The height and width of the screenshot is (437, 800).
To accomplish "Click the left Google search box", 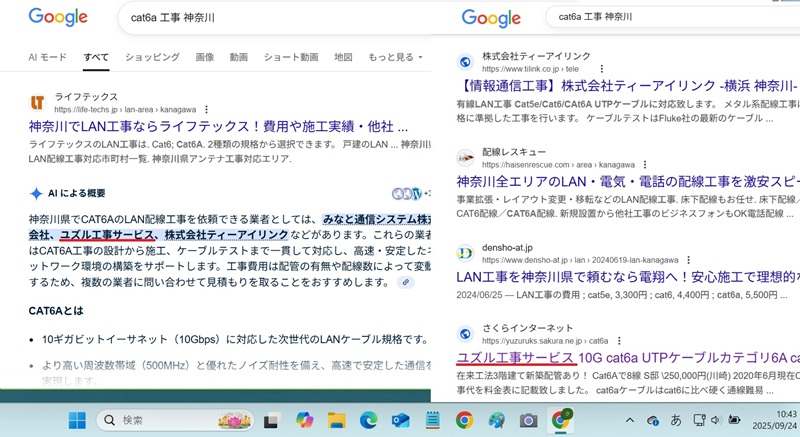I will tap(276, 18).
